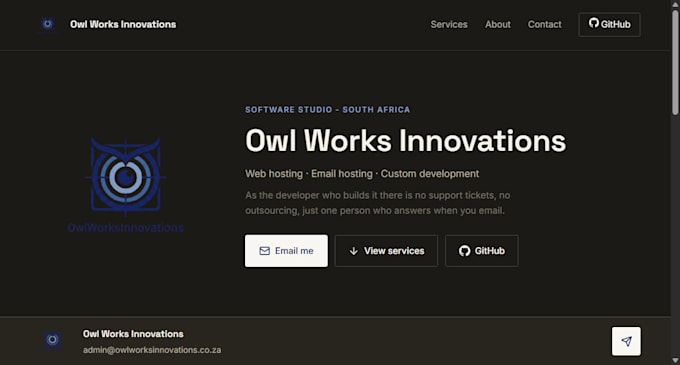Click the large 'Owl Works Innovations' hero heading
This screenshot has width=680, height=365.
pos(405,141)
